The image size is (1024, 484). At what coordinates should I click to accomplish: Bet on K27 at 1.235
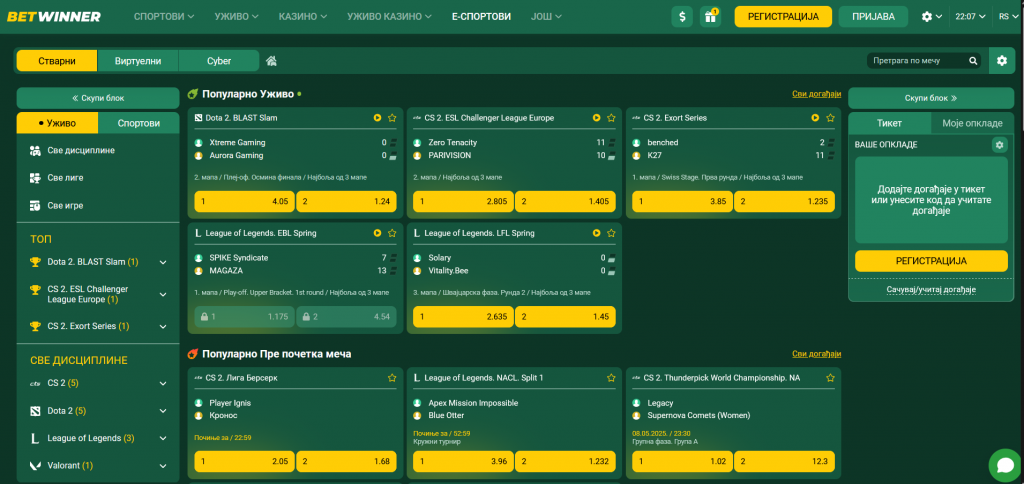(x=784, y=201)
